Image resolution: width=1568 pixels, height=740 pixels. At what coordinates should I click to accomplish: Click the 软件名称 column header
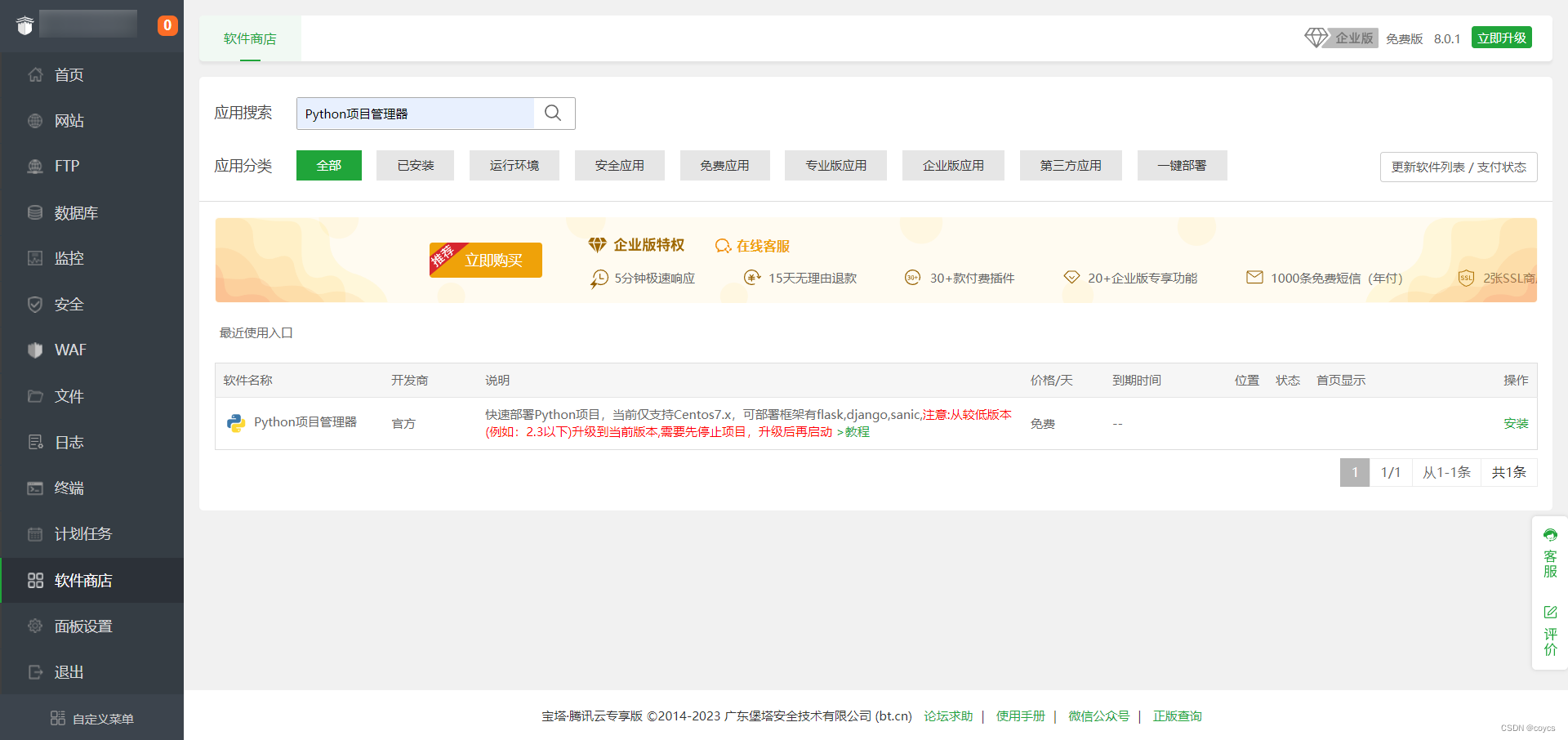tap(248, 380)
